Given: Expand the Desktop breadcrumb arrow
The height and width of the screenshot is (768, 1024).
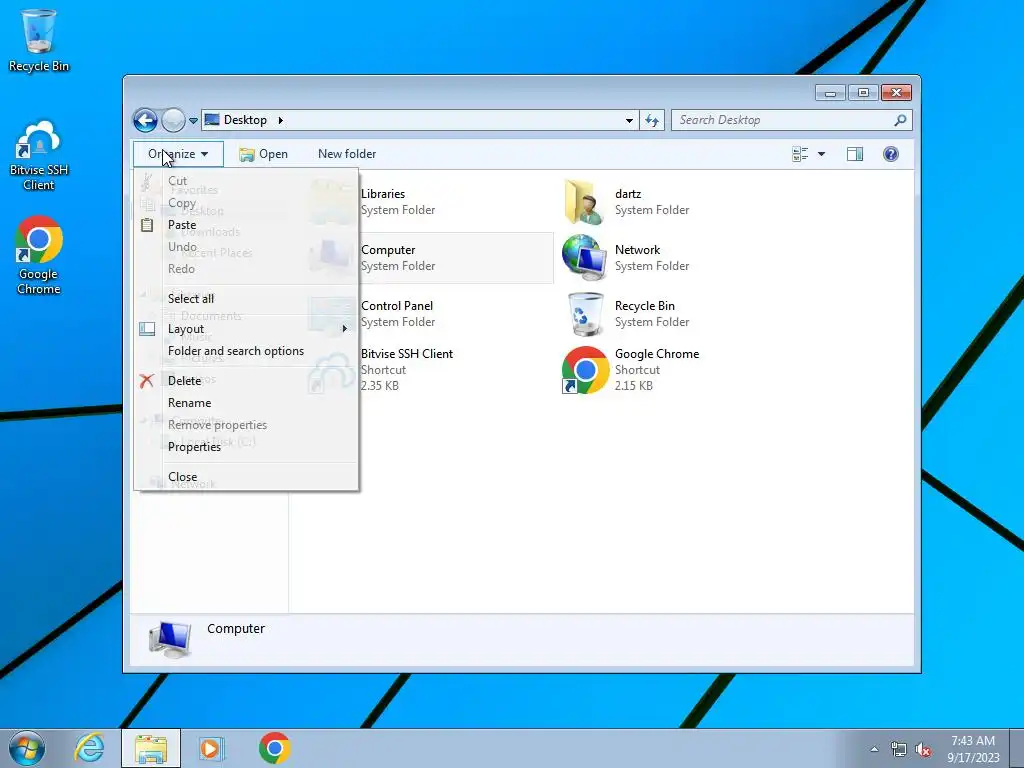Looking at the screenshot, I should coord(281,120).
